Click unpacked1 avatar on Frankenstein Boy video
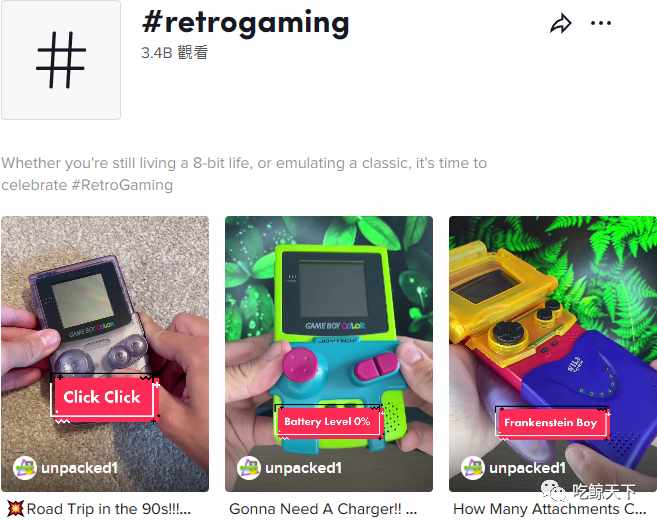 click(473, 468)
